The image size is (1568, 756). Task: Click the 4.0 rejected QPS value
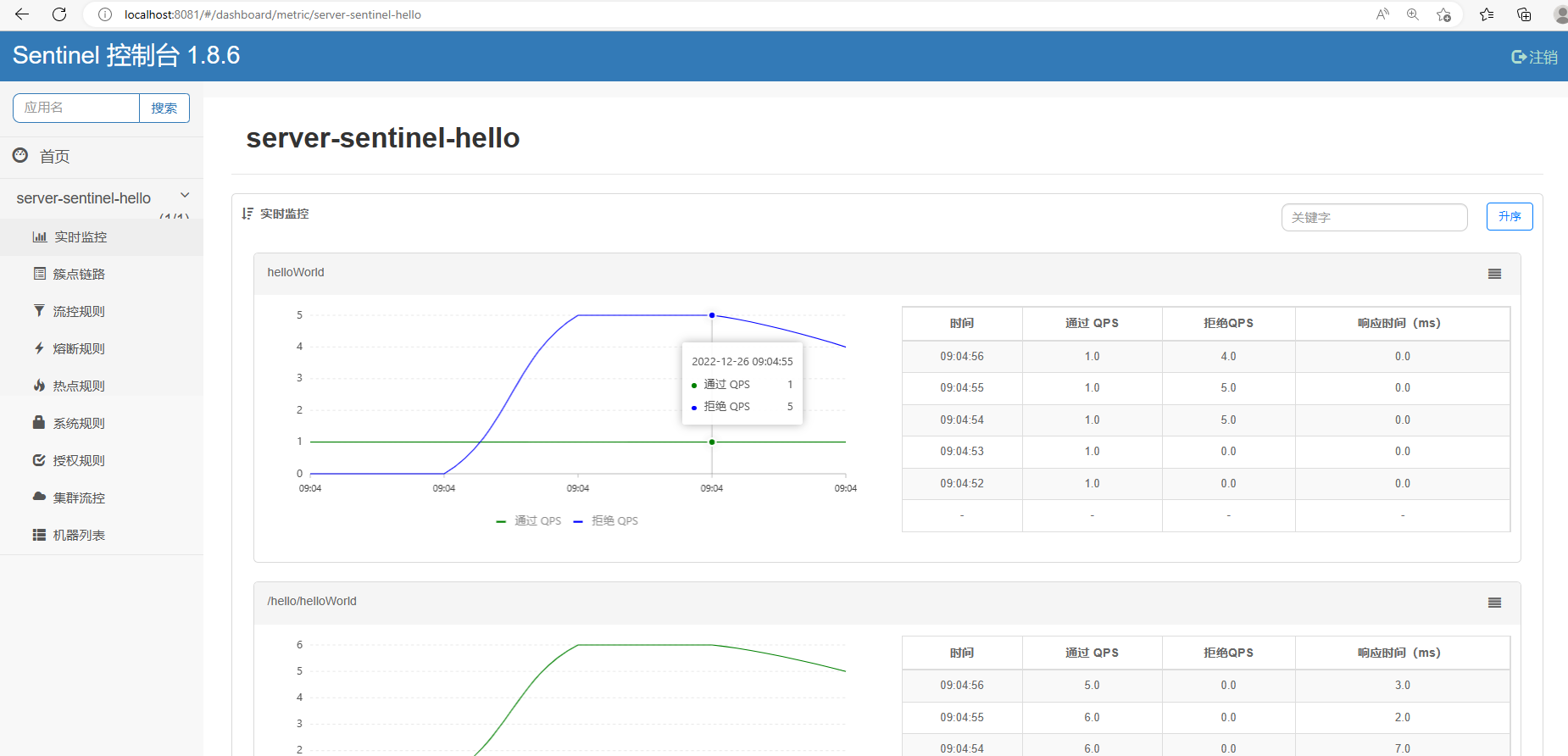[x=1228, y=356]
